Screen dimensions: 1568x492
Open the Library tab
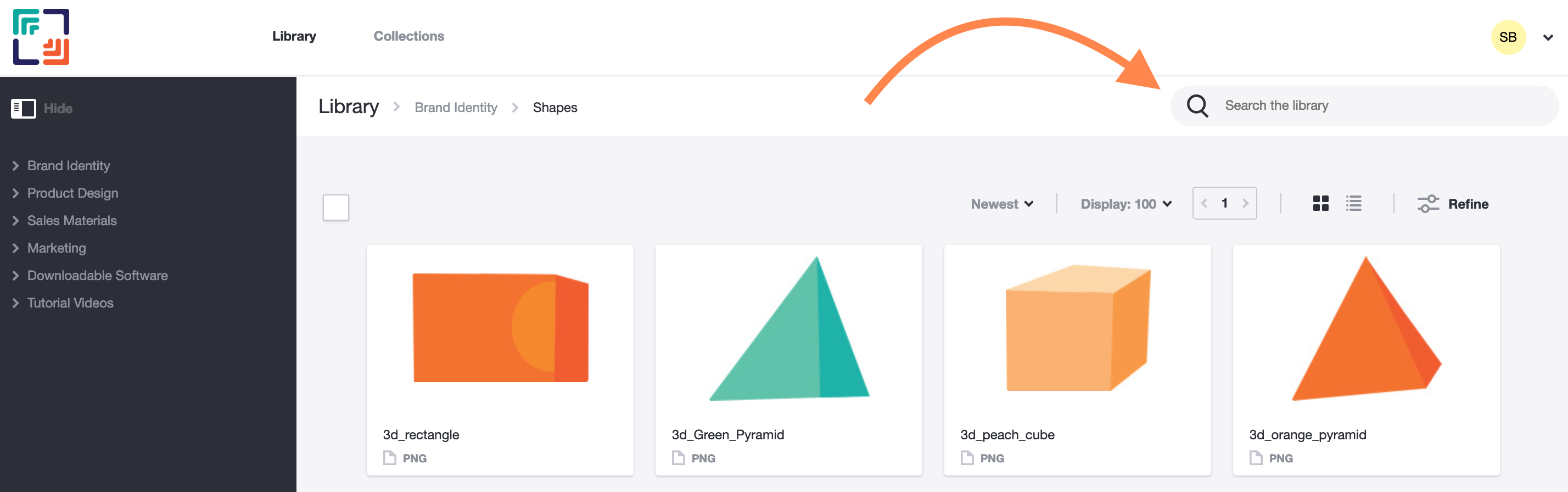pyautogui.click(x=294, y=37)
